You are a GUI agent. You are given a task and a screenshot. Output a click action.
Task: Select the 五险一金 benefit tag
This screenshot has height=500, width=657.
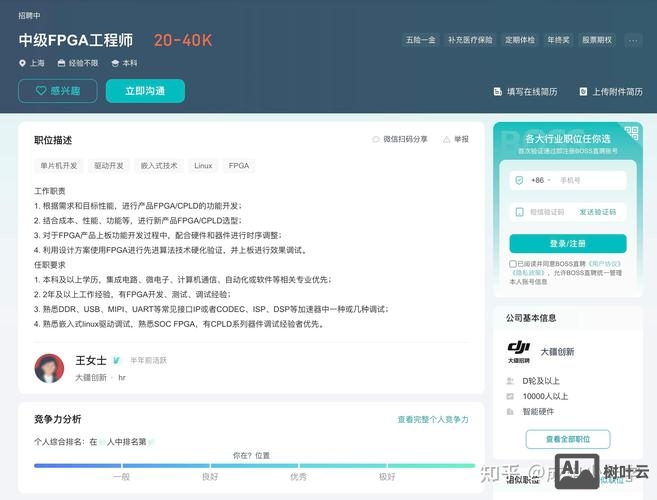coord(420,40)
